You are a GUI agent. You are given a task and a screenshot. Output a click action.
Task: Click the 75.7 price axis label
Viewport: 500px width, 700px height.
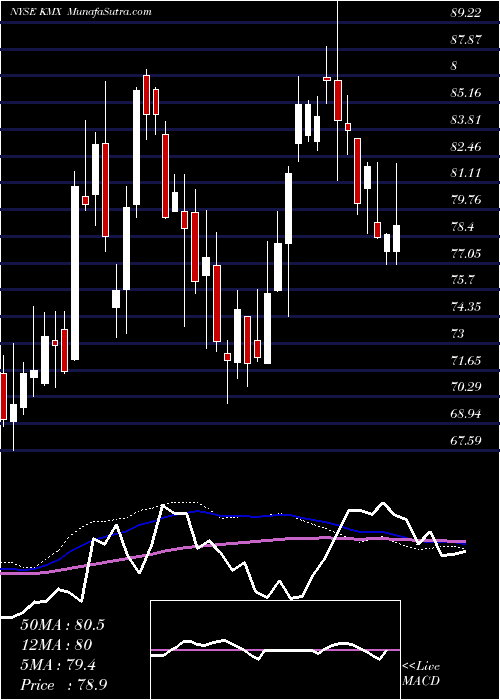pyautogui.click(x=462, y=280)
